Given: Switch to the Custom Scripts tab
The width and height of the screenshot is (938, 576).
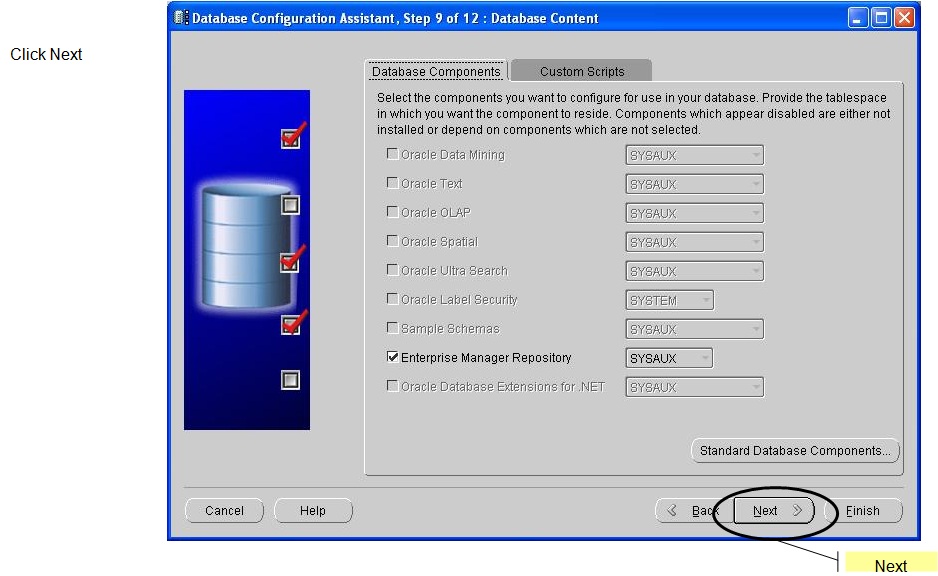Looking at the screenshot, I should coord(580,71).
